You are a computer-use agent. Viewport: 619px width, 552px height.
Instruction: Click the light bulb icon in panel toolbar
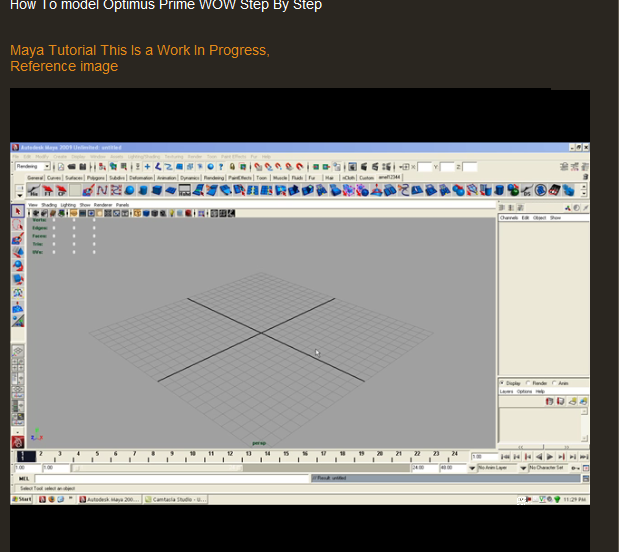point(172,213)
